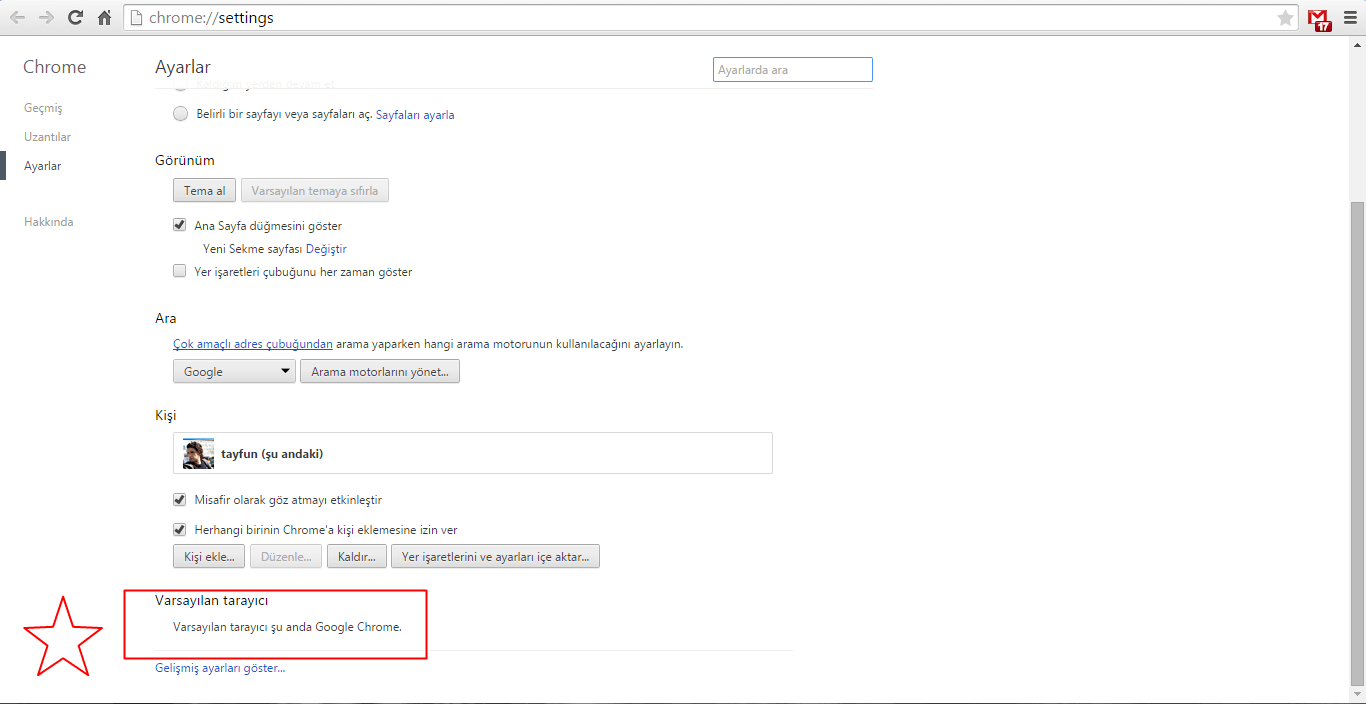Viewport: 1366px width, 704px height.
Task: Reload the page with the refresh icon
Action: [75, 18]
